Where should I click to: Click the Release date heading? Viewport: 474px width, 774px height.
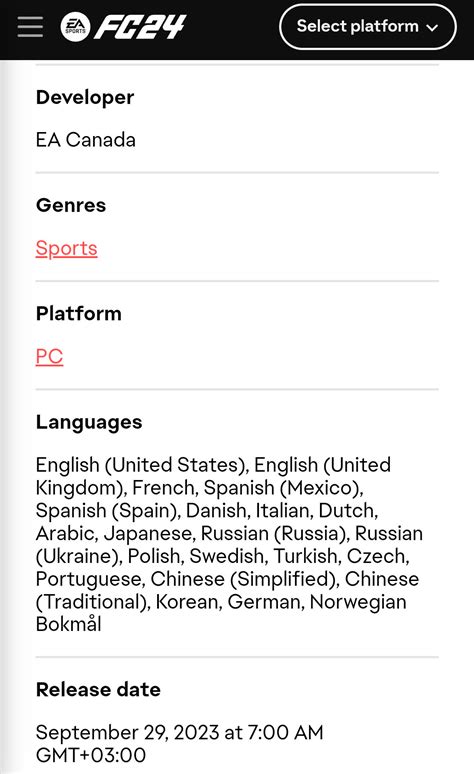[x=98, y=690]
